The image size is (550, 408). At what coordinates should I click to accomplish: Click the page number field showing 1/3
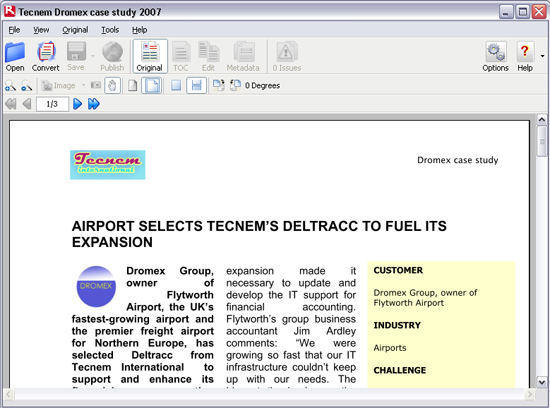[52, 104]
